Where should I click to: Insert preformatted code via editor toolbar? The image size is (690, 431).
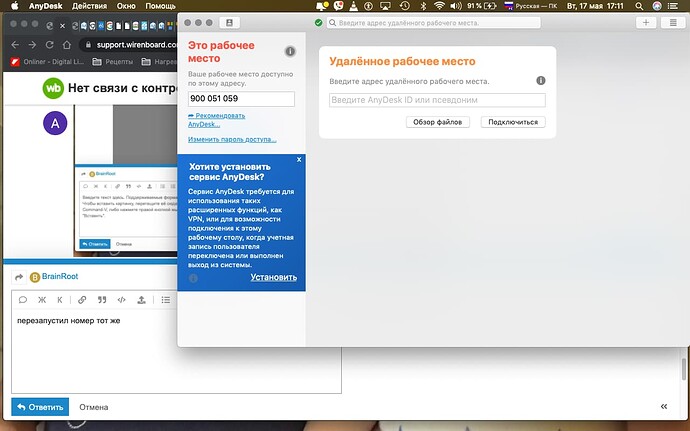tap(121, 300)
